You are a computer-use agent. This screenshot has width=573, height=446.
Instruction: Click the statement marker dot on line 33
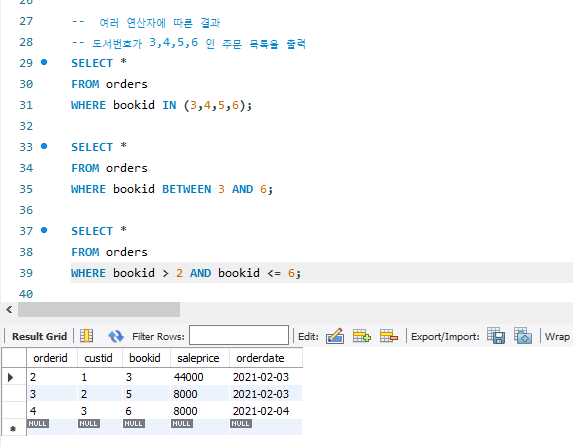point(44,146)
